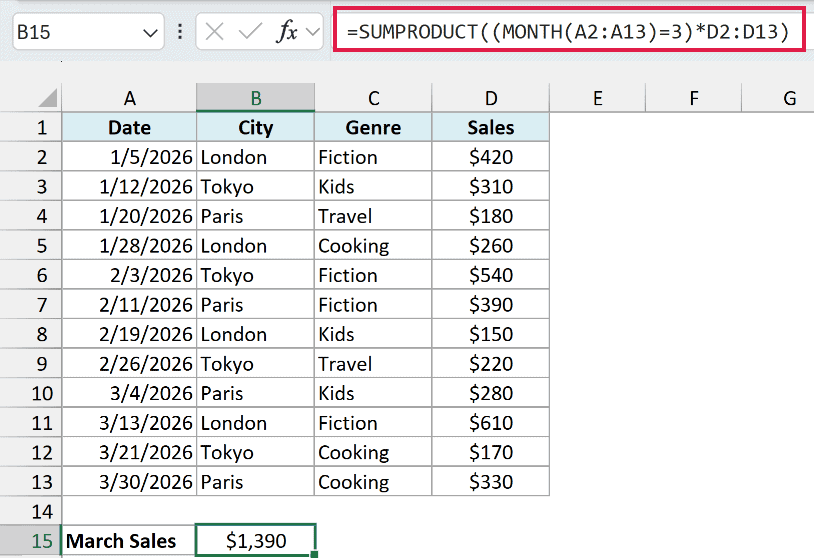Select column G header
The height and width of the screenshot is (558, 814).
(778, 98)
